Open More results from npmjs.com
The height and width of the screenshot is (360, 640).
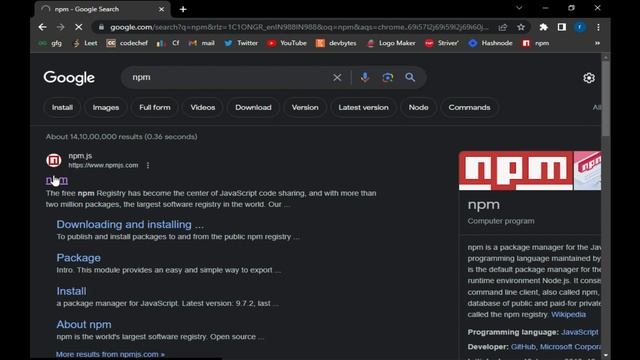pos(110,354)
